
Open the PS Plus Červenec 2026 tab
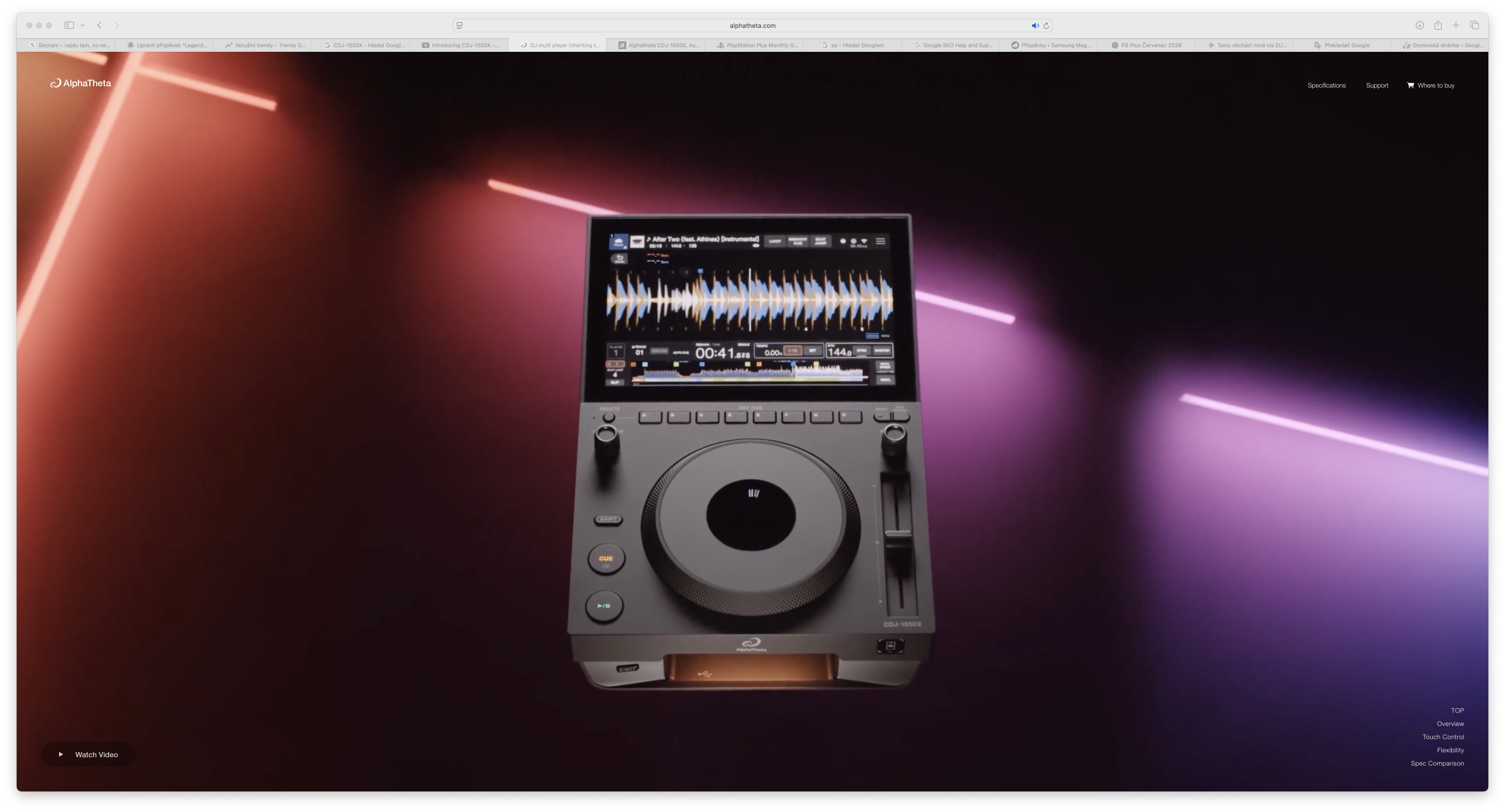(x=1146, y=45)
